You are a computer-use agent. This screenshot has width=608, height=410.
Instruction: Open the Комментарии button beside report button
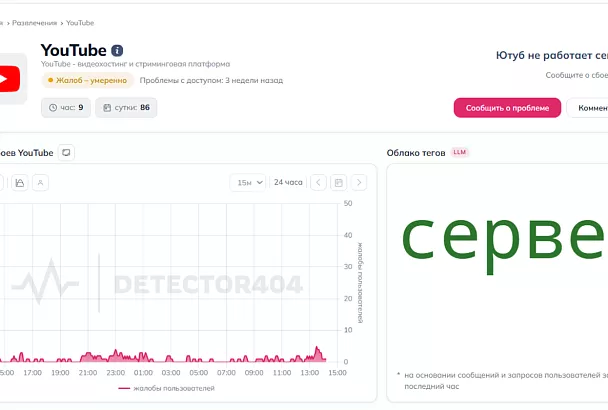click(587, 108)
